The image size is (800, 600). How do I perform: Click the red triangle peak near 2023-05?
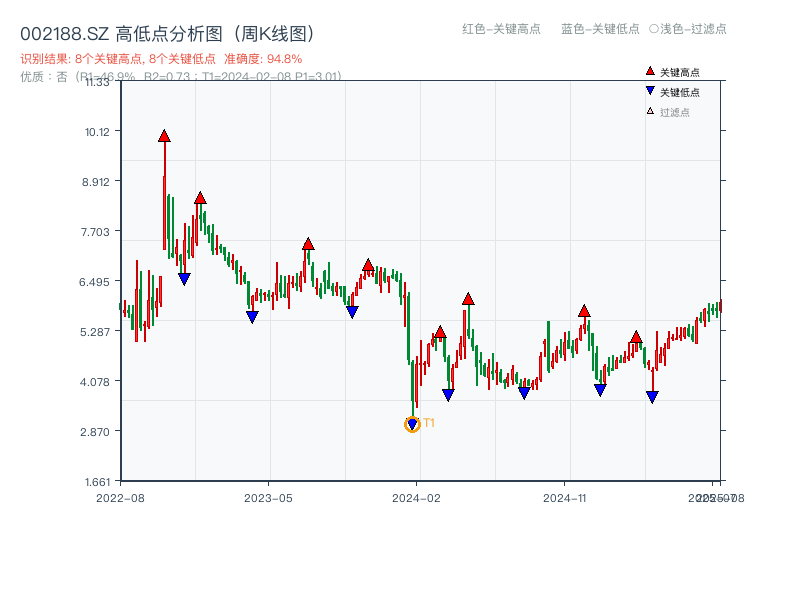point(307,243)
